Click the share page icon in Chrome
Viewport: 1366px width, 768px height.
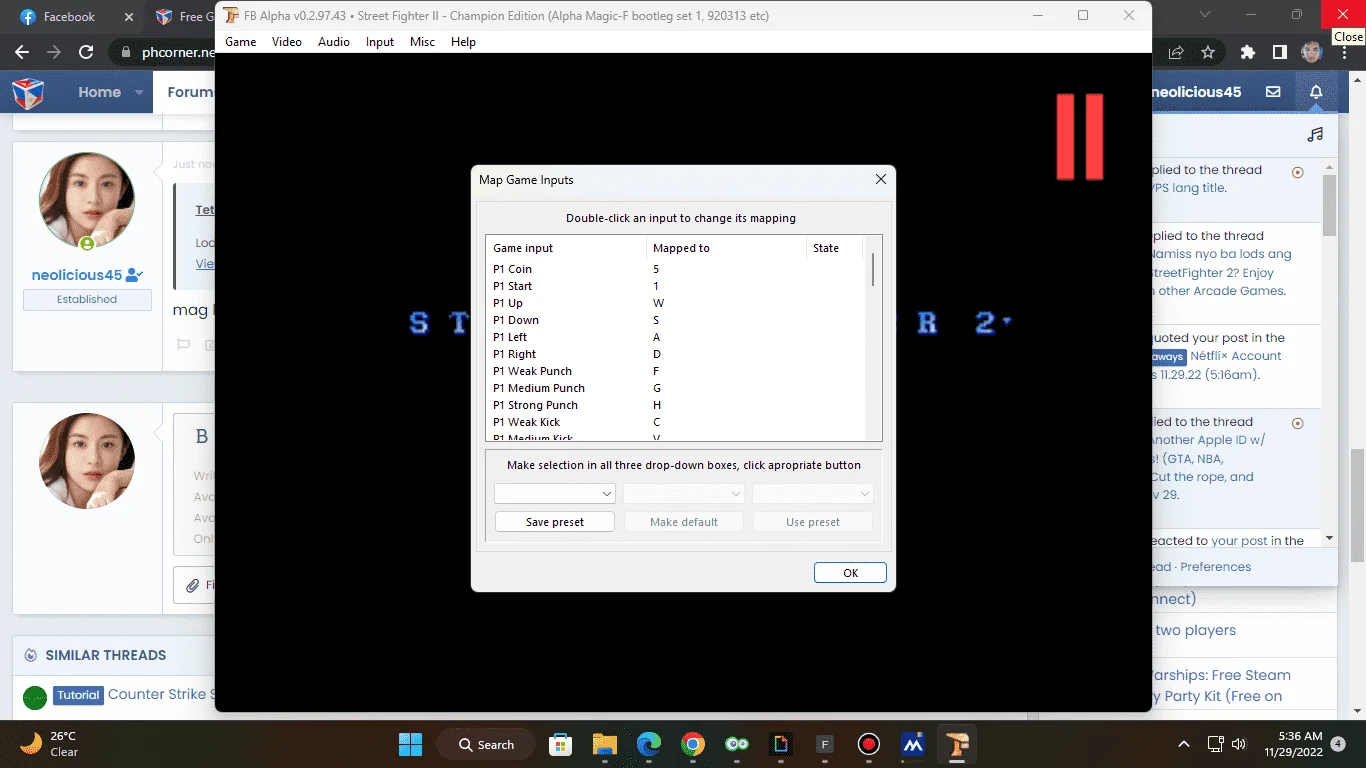click(x=1177, y=52)
